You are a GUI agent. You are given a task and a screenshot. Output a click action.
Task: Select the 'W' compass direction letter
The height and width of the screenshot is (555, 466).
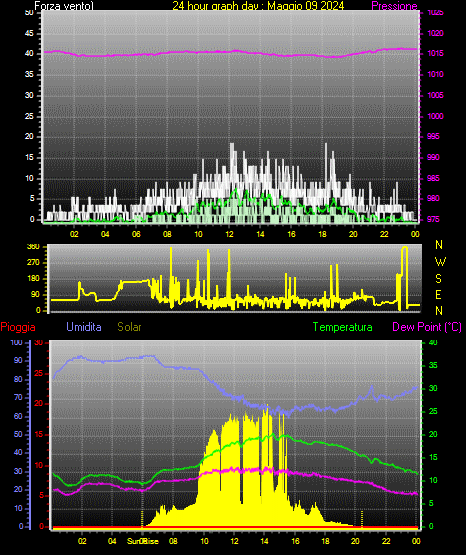[x=440, y=262]
